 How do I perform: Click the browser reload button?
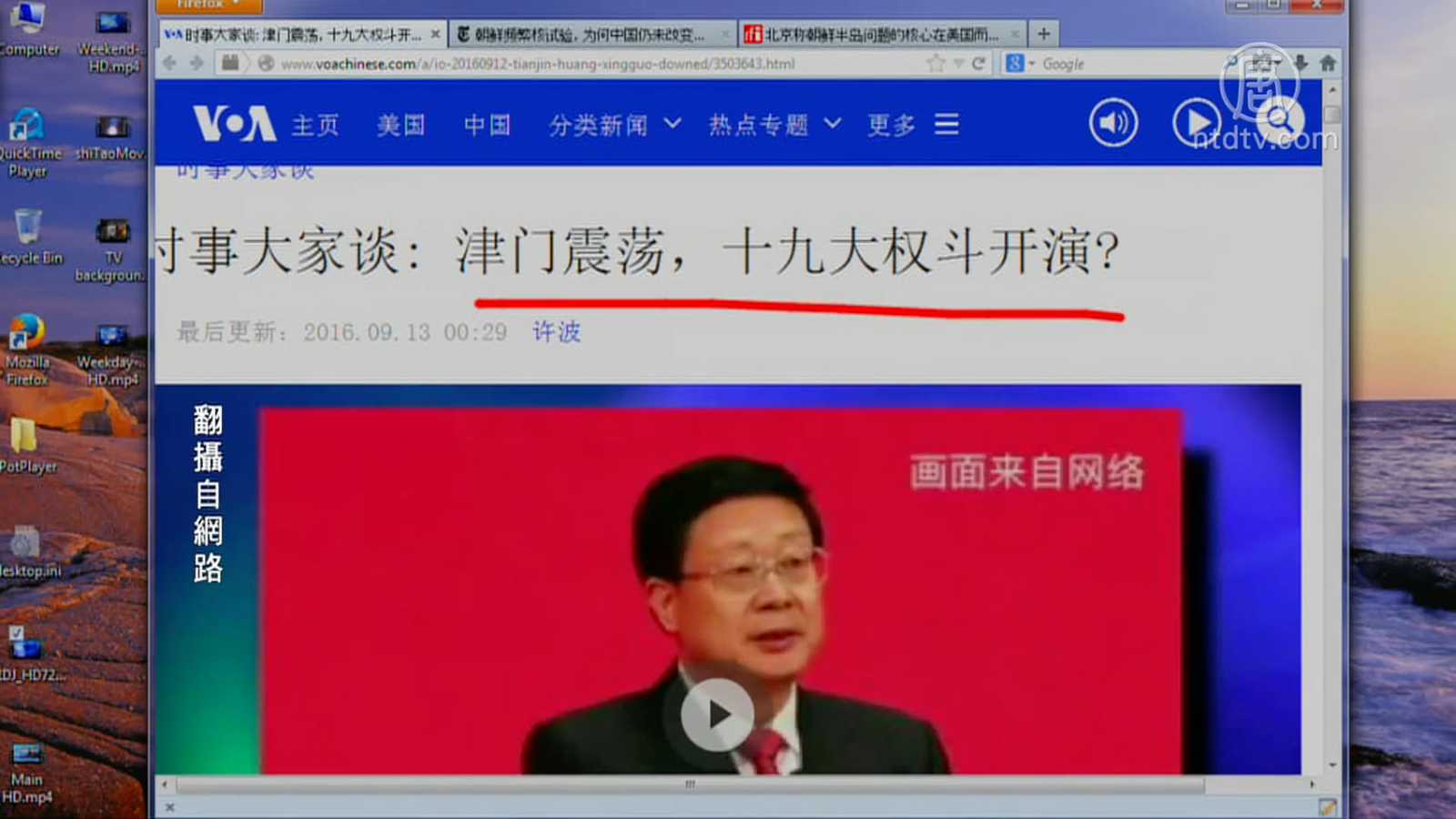[978, 64]
